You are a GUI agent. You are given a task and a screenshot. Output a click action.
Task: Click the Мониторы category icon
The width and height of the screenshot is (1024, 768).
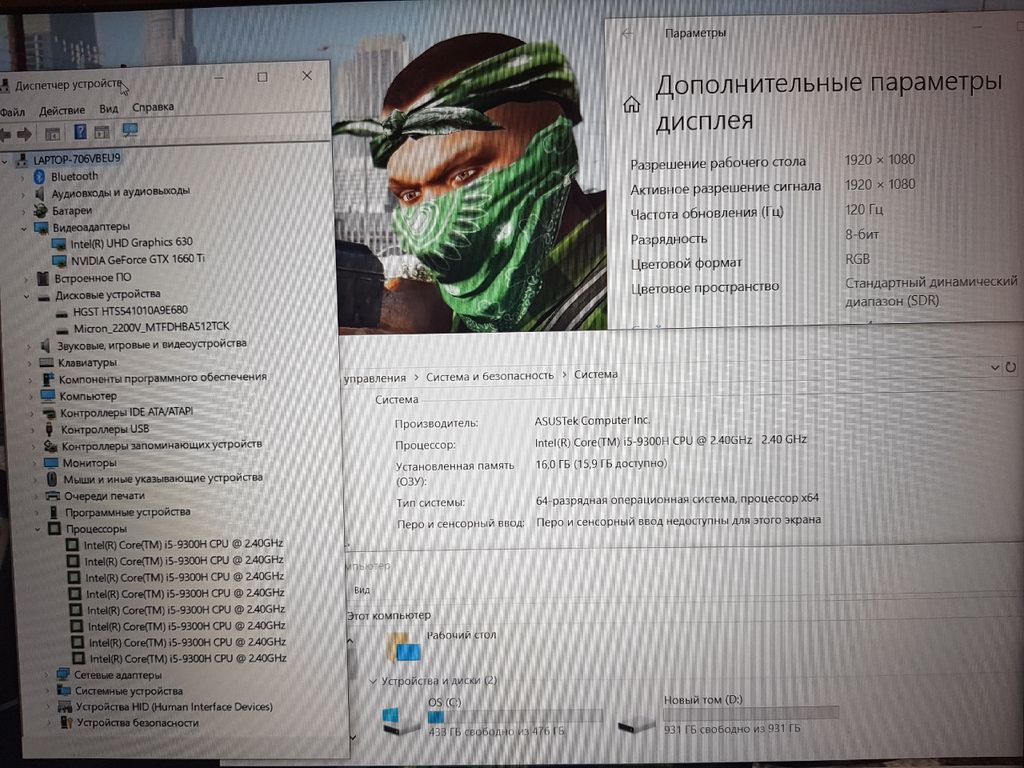click(x=51, y=462)
